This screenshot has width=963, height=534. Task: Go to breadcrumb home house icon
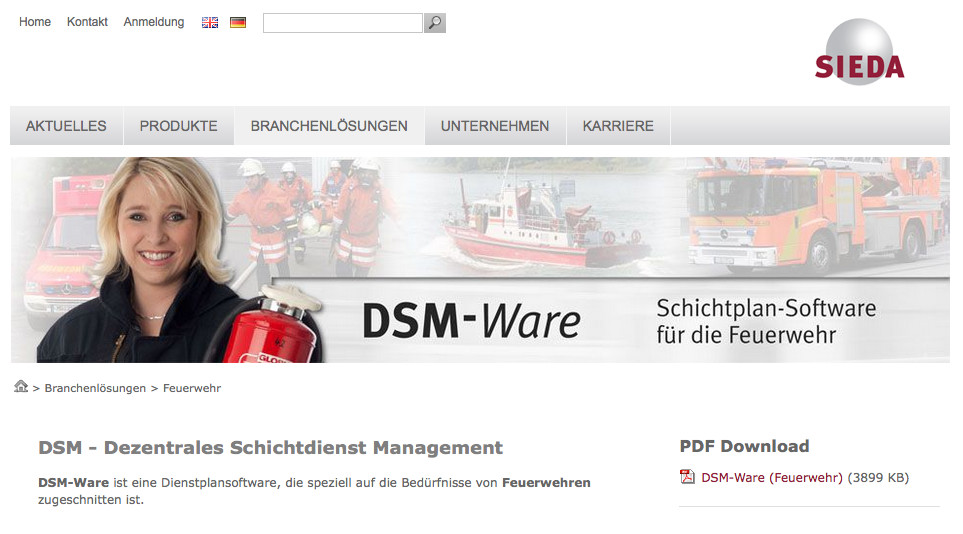[21, 387]
